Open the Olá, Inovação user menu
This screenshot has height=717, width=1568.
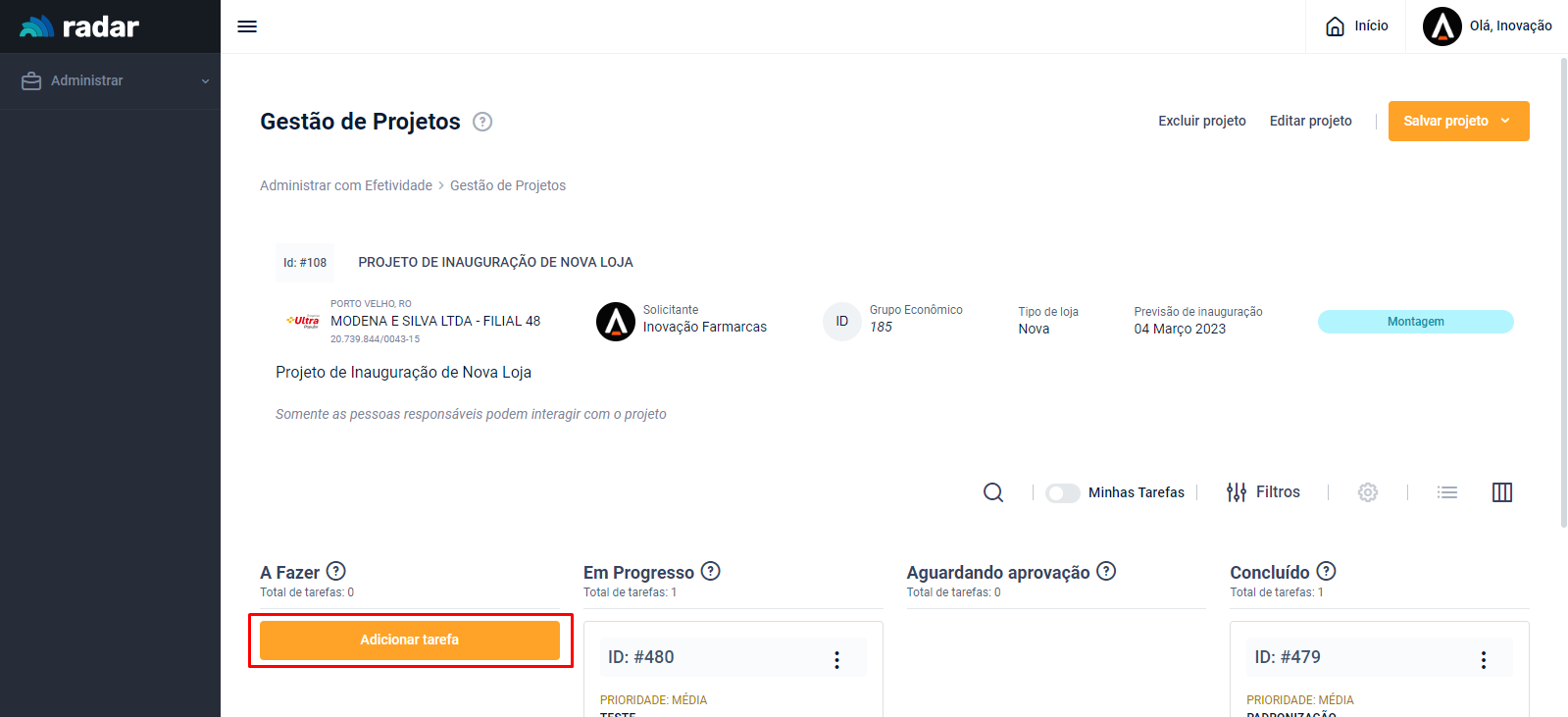1488,26
